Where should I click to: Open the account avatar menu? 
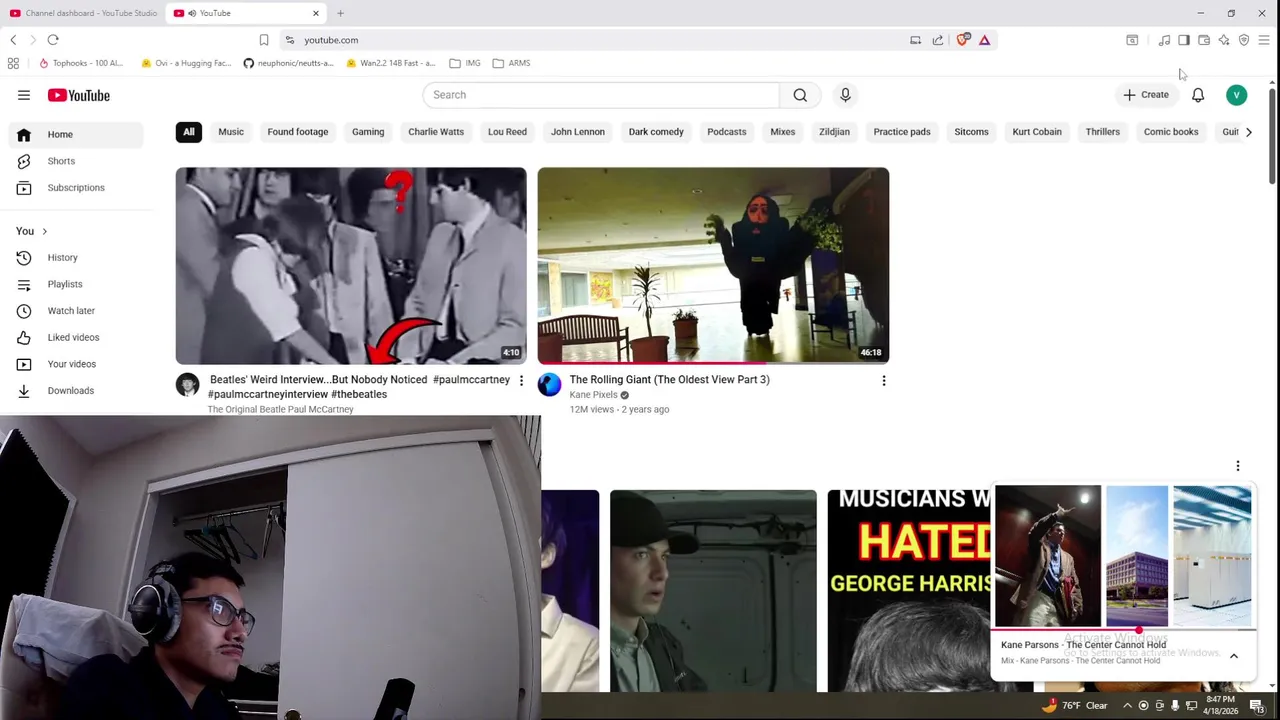click(x=1237, y=95)
